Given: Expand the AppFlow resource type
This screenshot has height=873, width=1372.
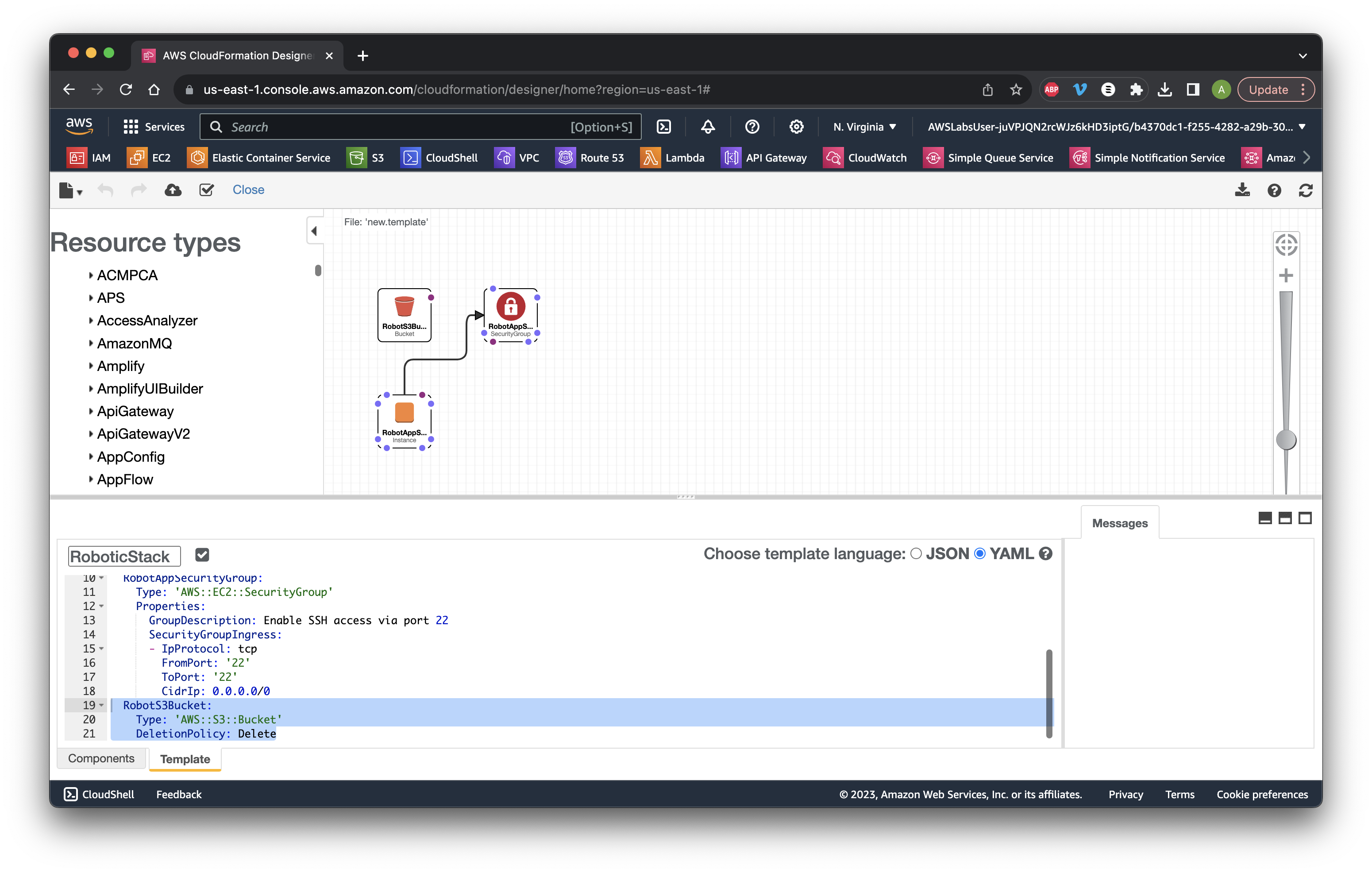Looking at the screenshot, I should [x=91, y=479].
